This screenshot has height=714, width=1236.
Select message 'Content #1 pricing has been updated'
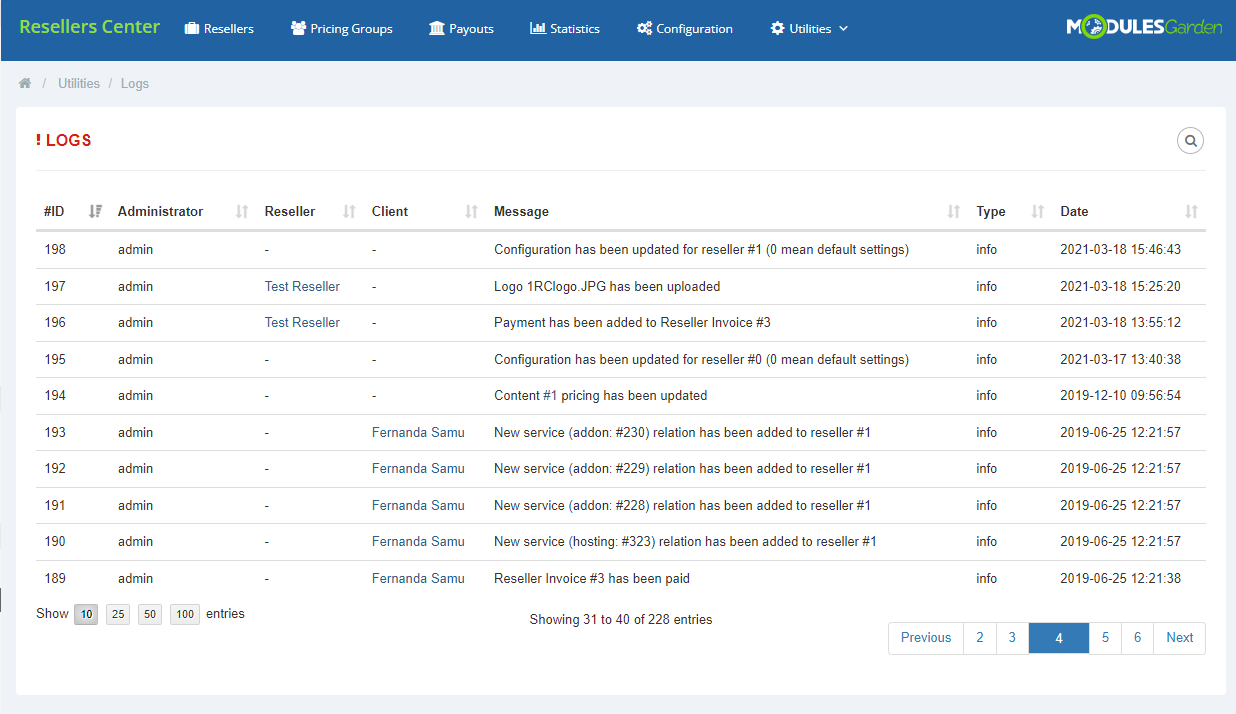[600, 395]
